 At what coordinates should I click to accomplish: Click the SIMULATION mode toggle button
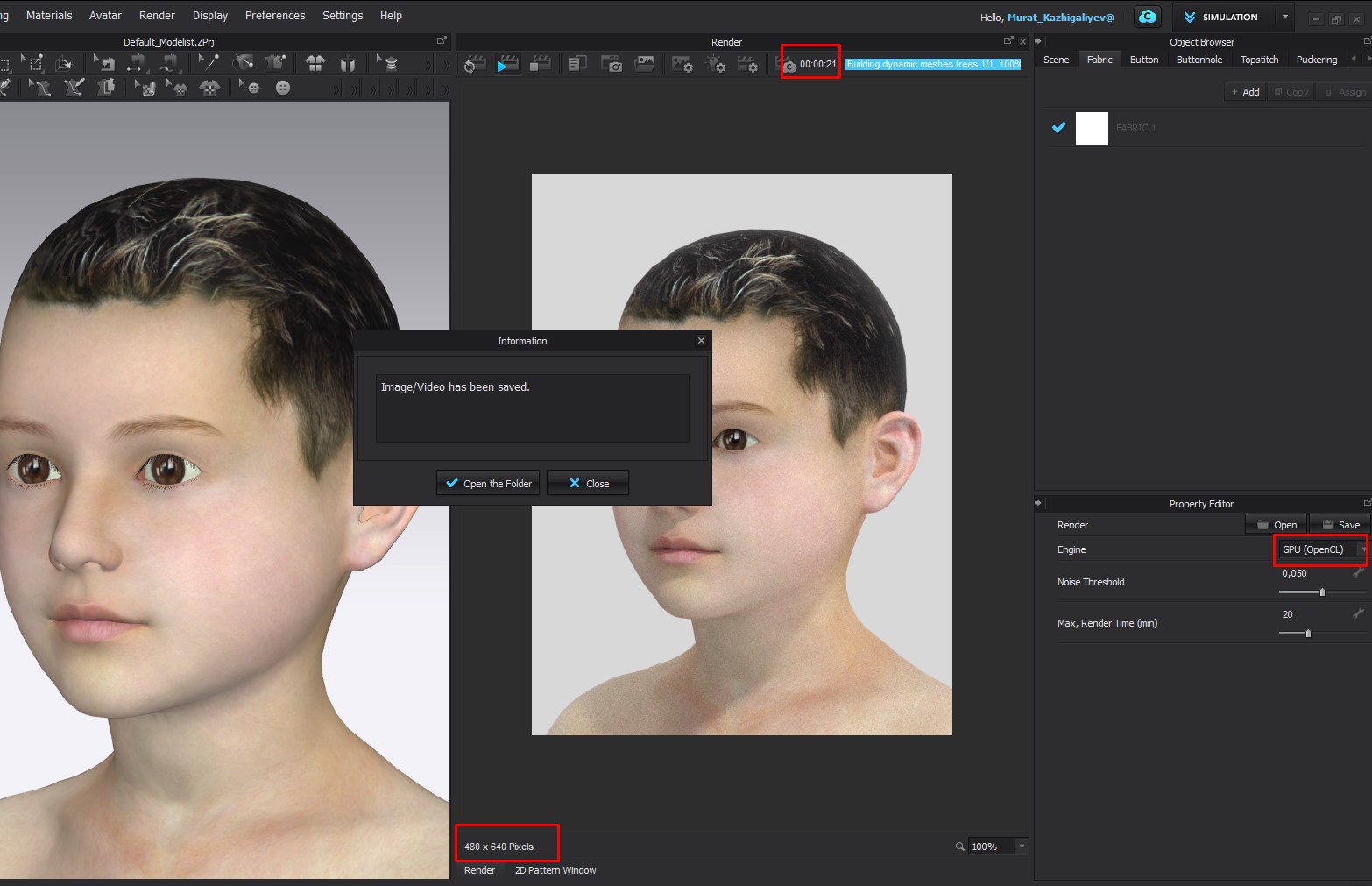[1221, 17]
